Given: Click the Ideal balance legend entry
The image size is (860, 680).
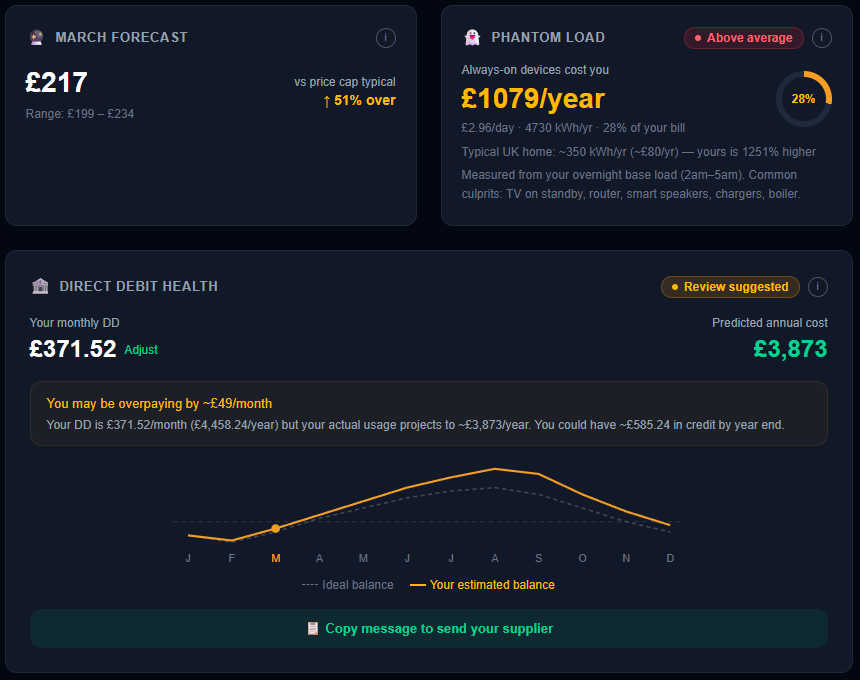Looking at the screenshot, I should pyautogui.click(x=347, y=585).
